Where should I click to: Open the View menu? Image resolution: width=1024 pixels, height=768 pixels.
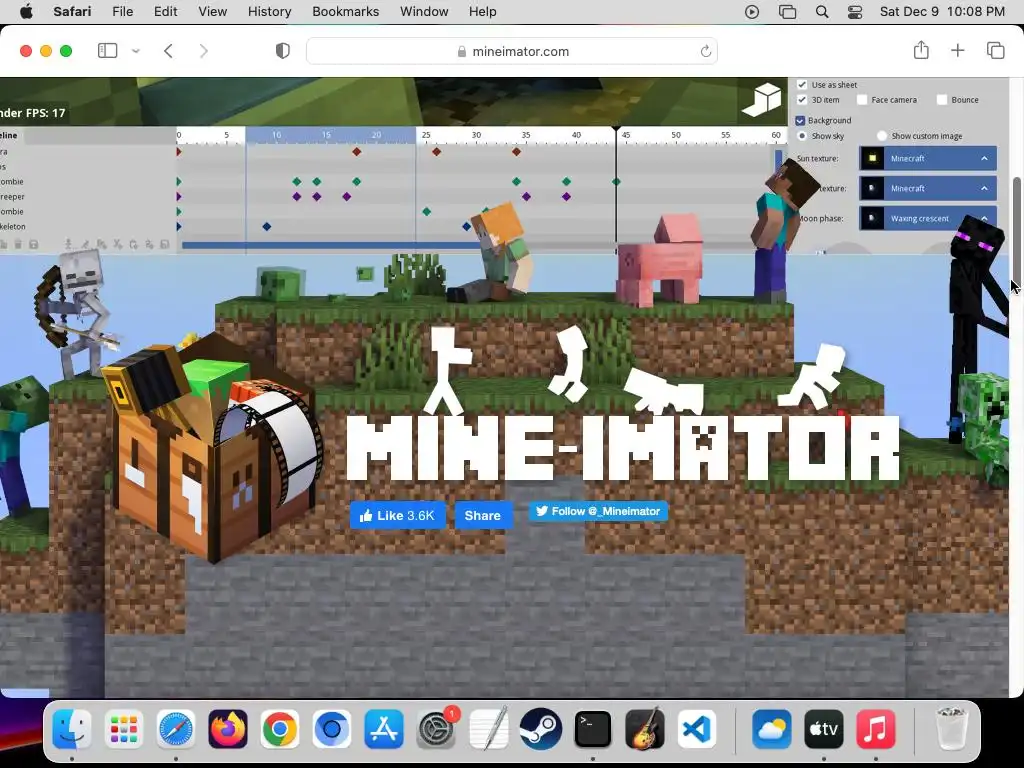212,12
